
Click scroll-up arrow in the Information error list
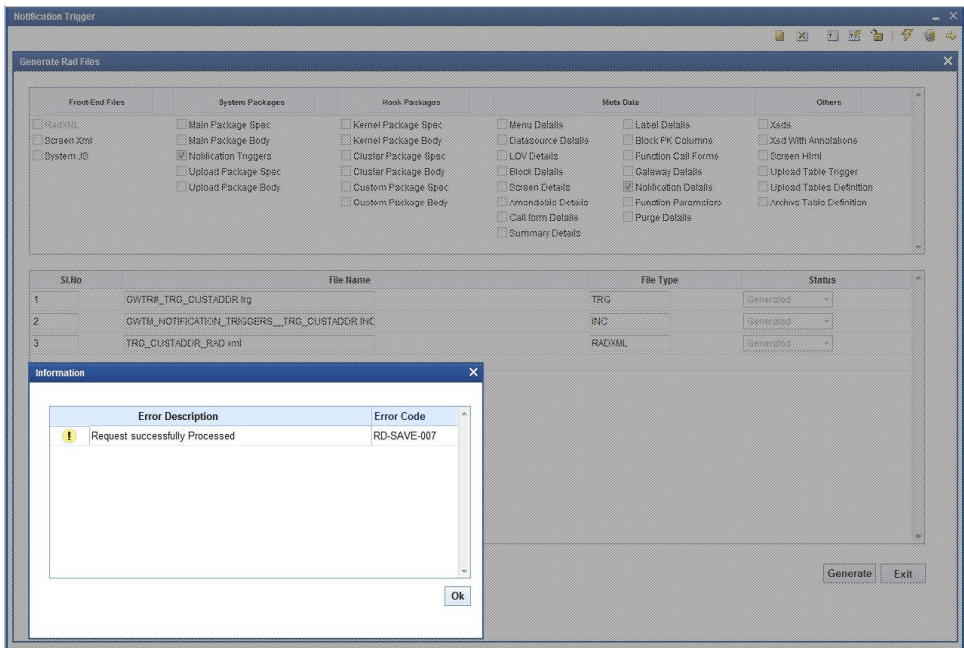464,414
